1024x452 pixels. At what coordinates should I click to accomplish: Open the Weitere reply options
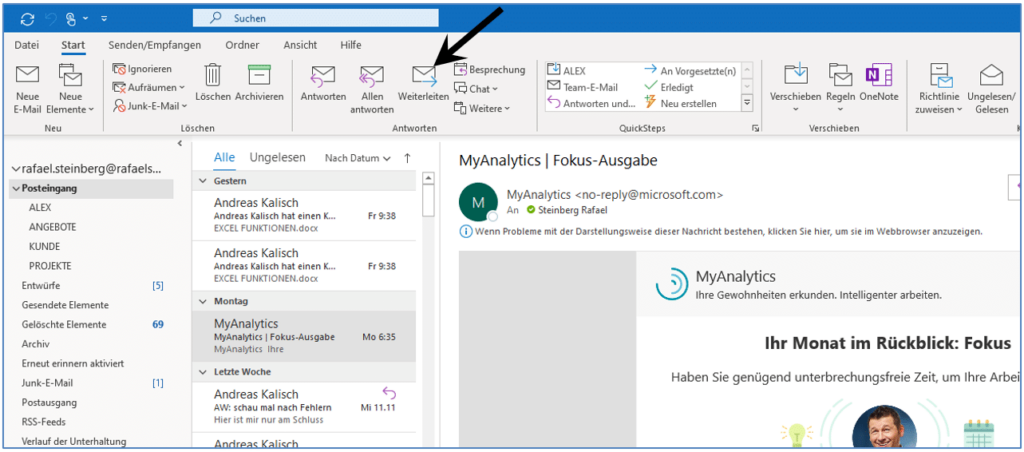(x=482, y=108)
